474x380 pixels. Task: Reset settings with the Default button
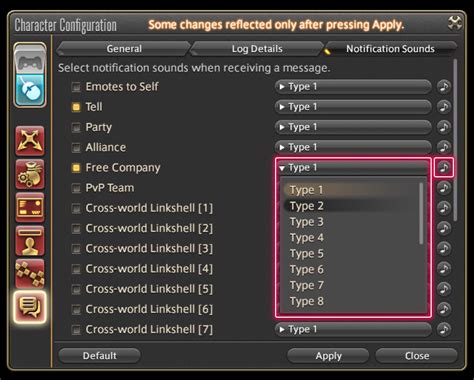tap(99, 356)
